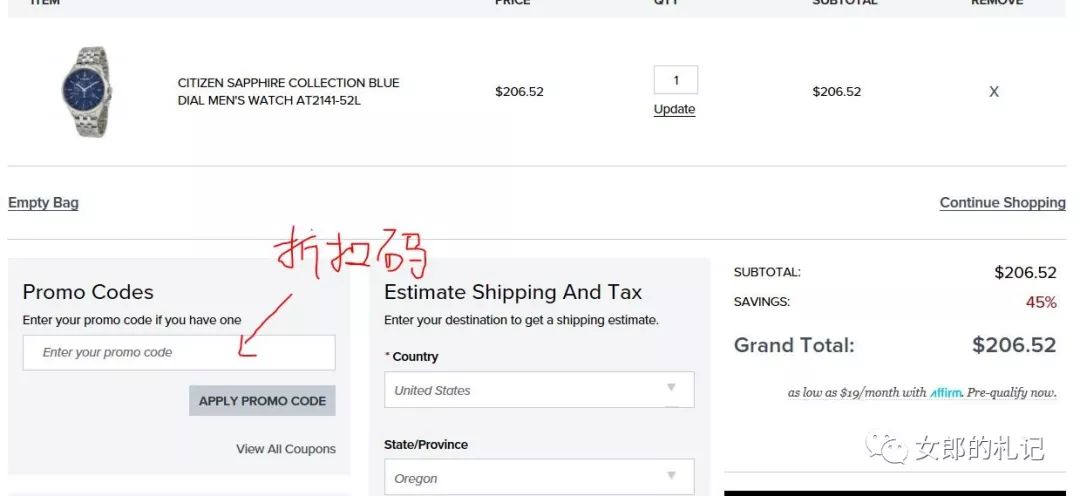This screenshot has width=1080, height=496.
Task: Click the item price in the Price column
Action: tap(519, 92)
